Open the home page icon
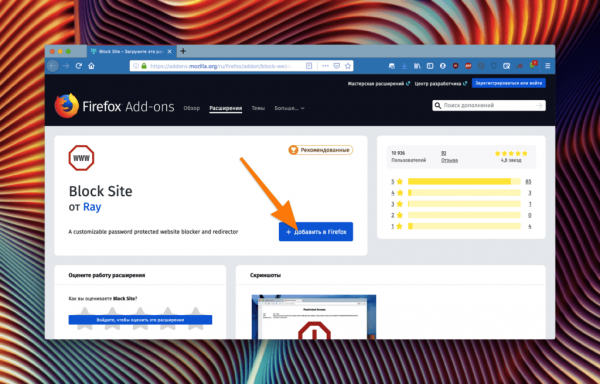 (91, 66)
